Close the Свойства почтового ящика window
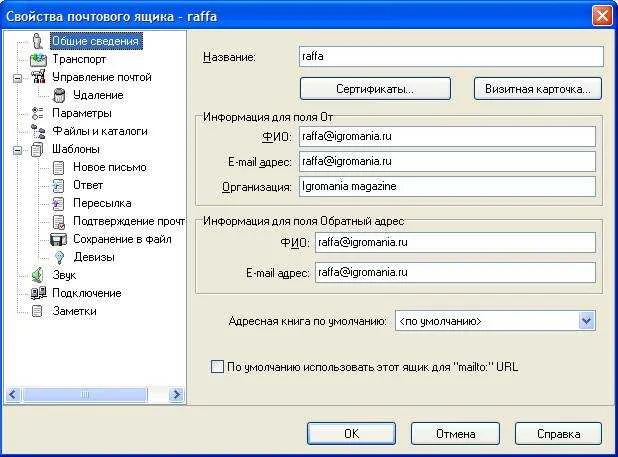The image size is (618, 457). pyautogui.click(x=602, y=16)
